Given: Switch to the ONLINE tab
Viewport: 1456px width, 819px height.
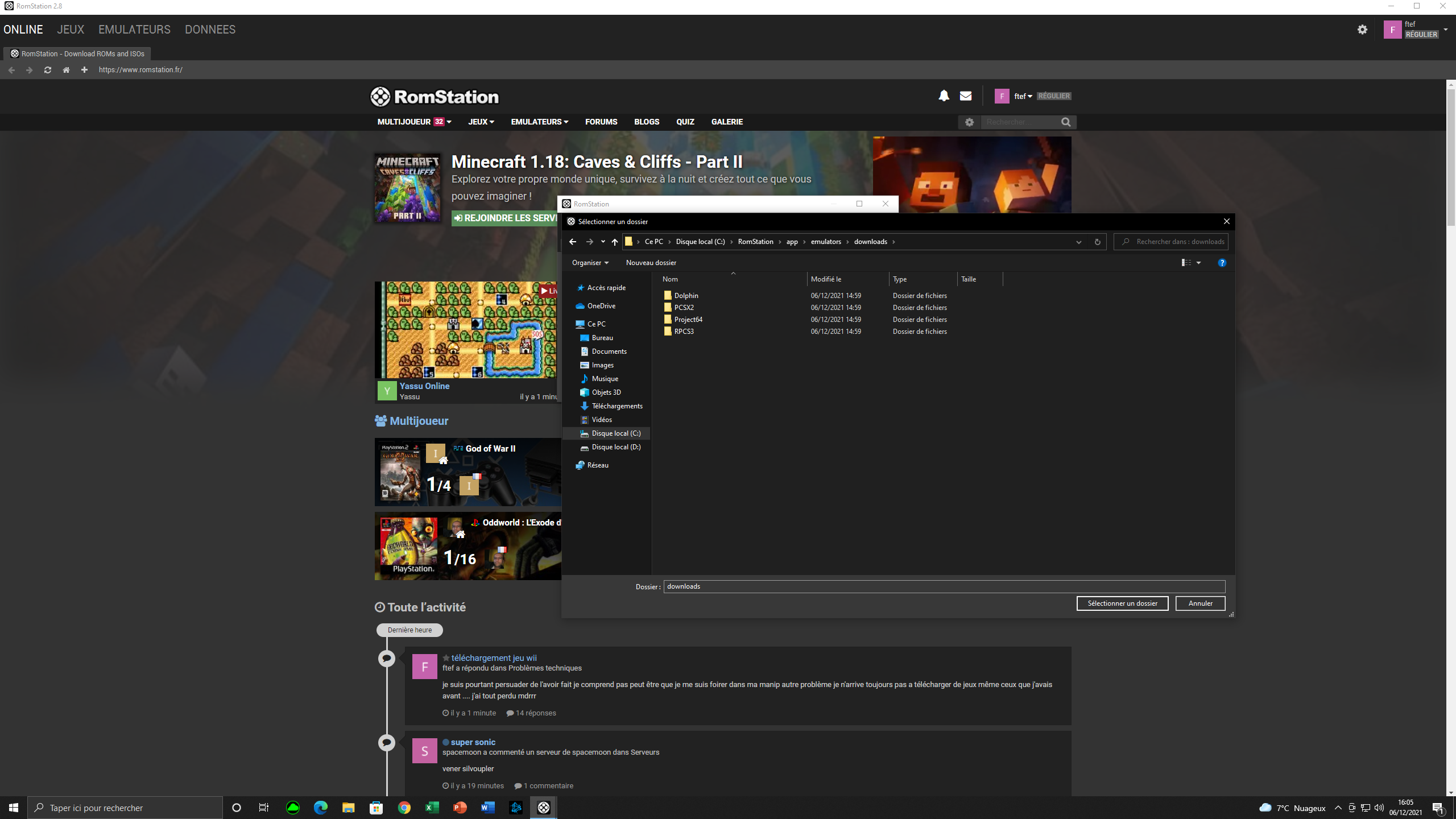Looking at the screenshot, I should coord(23,30).
